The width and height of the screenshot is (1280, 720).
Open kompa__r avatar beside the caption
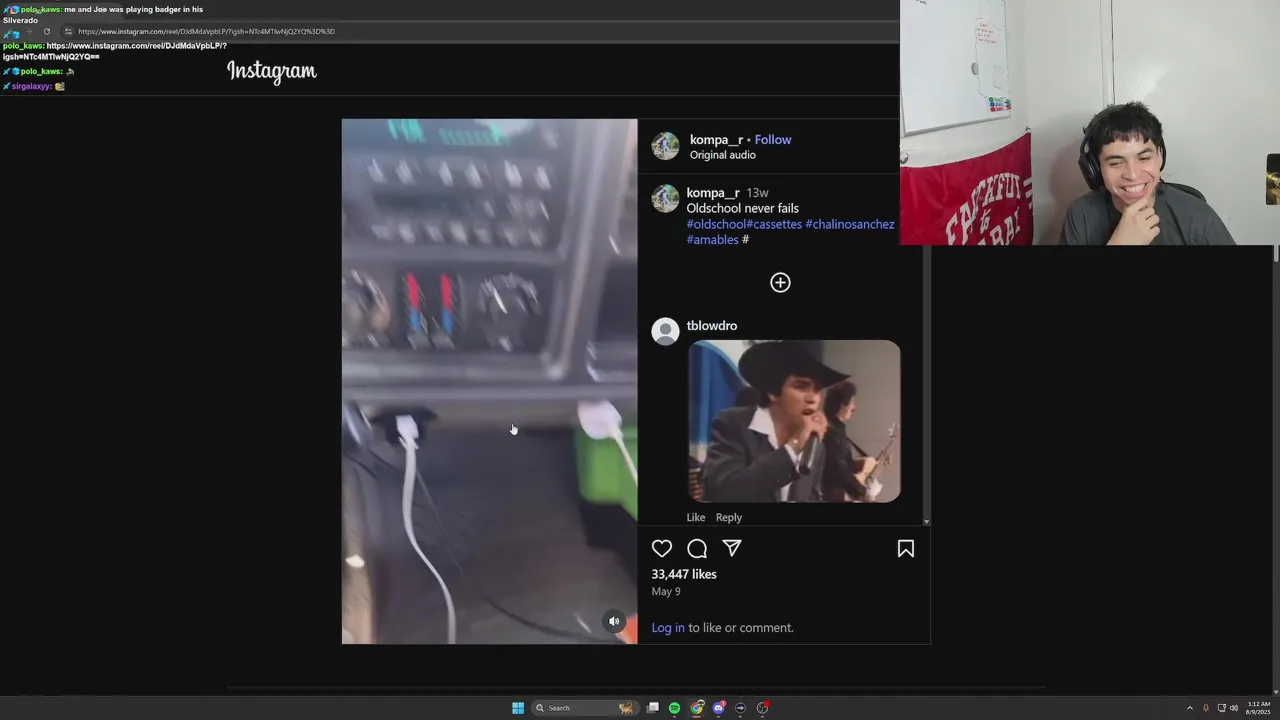(x=665, y=199)
